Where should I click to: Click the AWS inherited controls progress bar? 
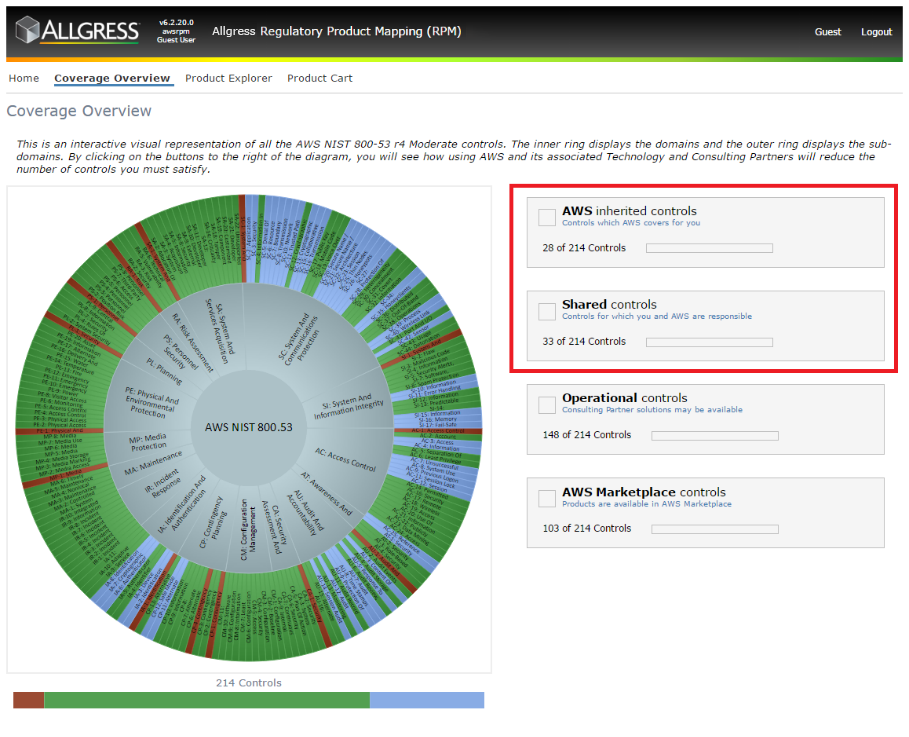point(709,248)
